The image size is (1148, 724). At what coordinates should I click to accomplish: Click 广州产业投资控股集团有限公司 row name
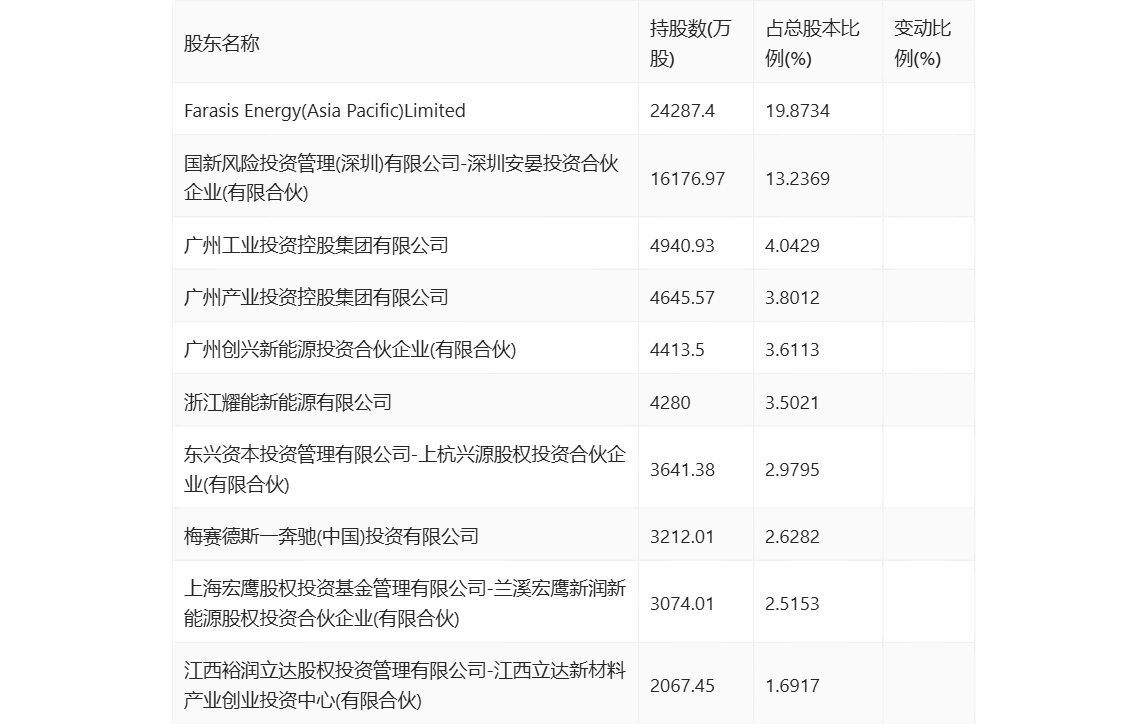[316, 297]
